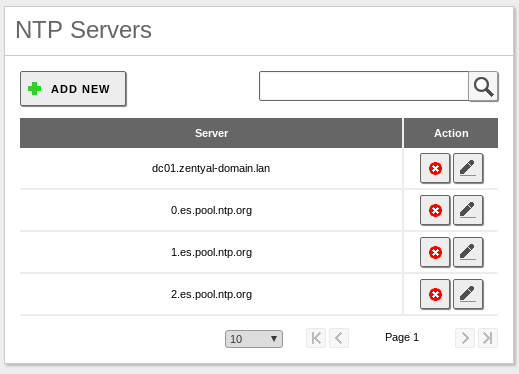
Task: Edit the 1.es.pool.ntp.org entry
Action: (468, 252)
